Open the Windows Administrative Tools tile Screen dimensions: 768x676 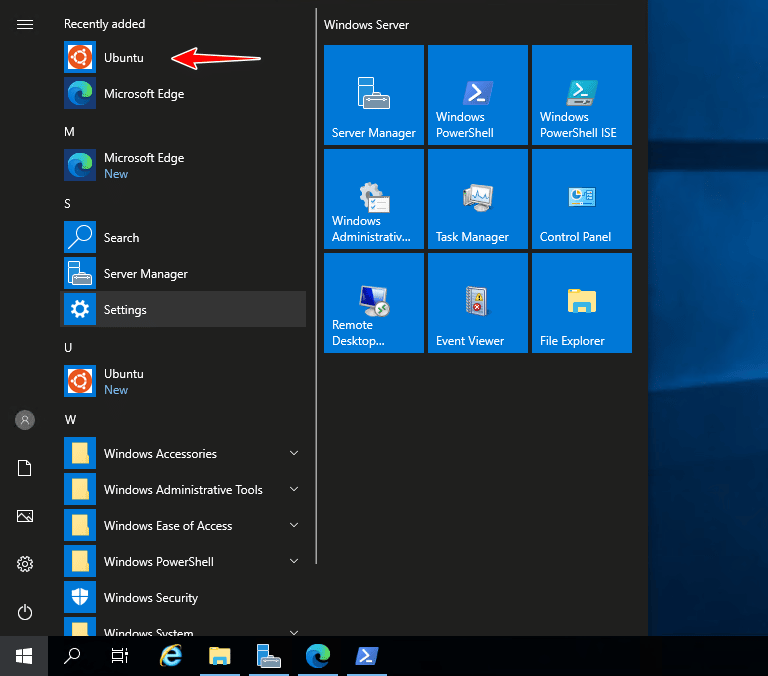click(374, 199)
